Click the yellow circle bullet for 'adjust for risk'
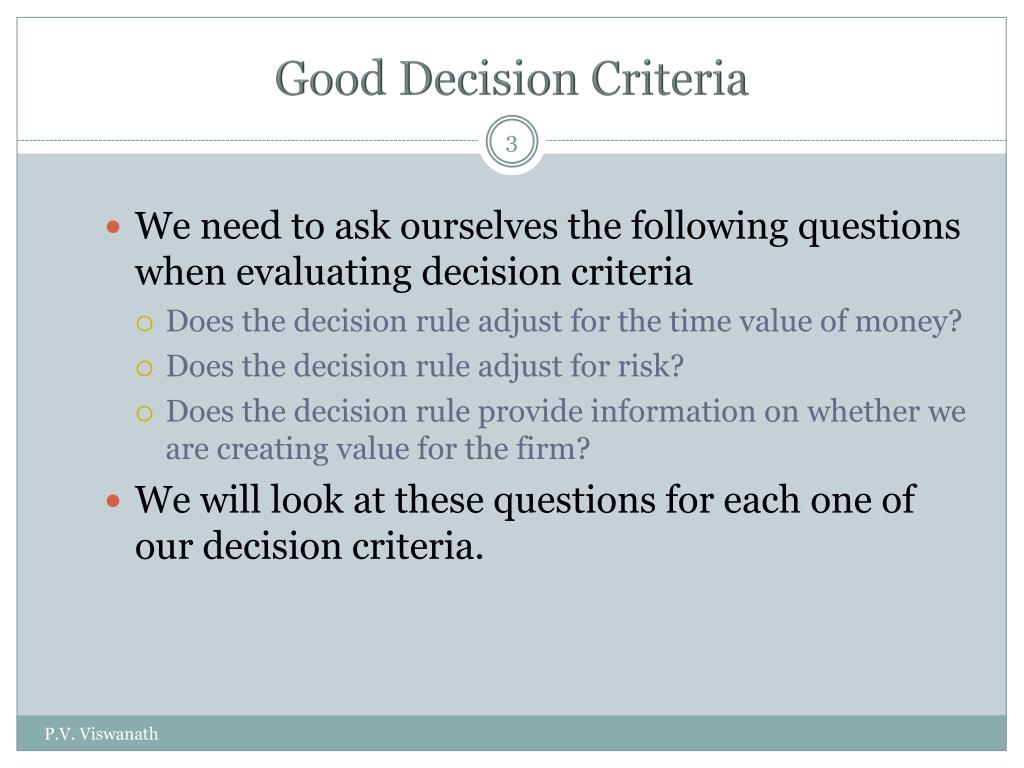 pos(144,368)
